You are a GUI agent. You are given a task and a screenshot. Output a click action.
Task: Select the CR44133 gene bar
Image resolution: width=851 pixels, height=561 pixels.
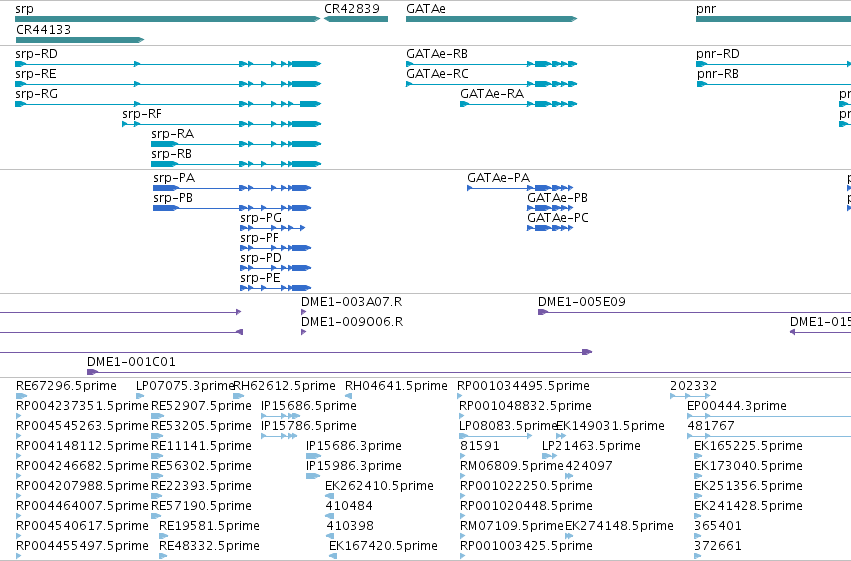tap(80, 40)
